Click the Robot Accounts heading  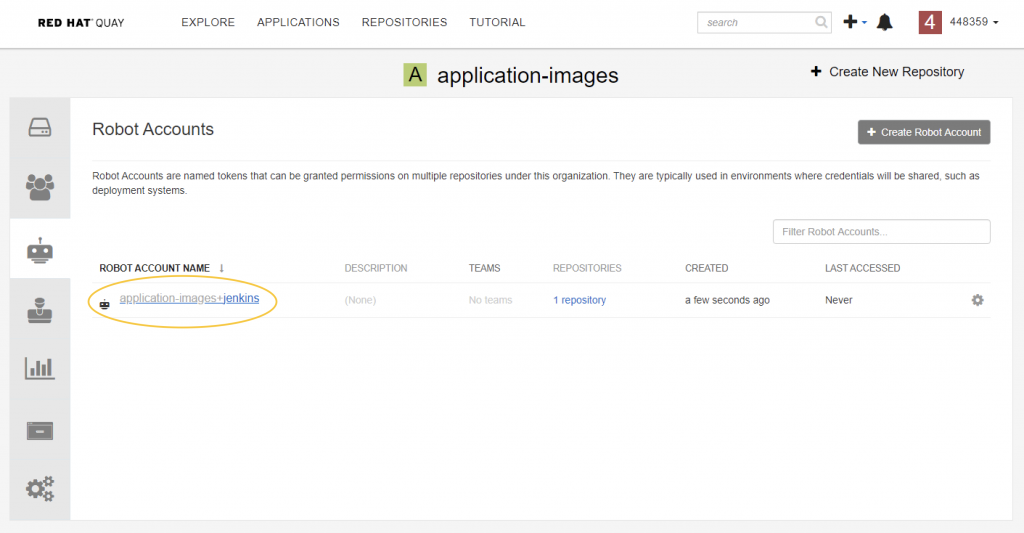pyautogui.click(x=153, y=129)
